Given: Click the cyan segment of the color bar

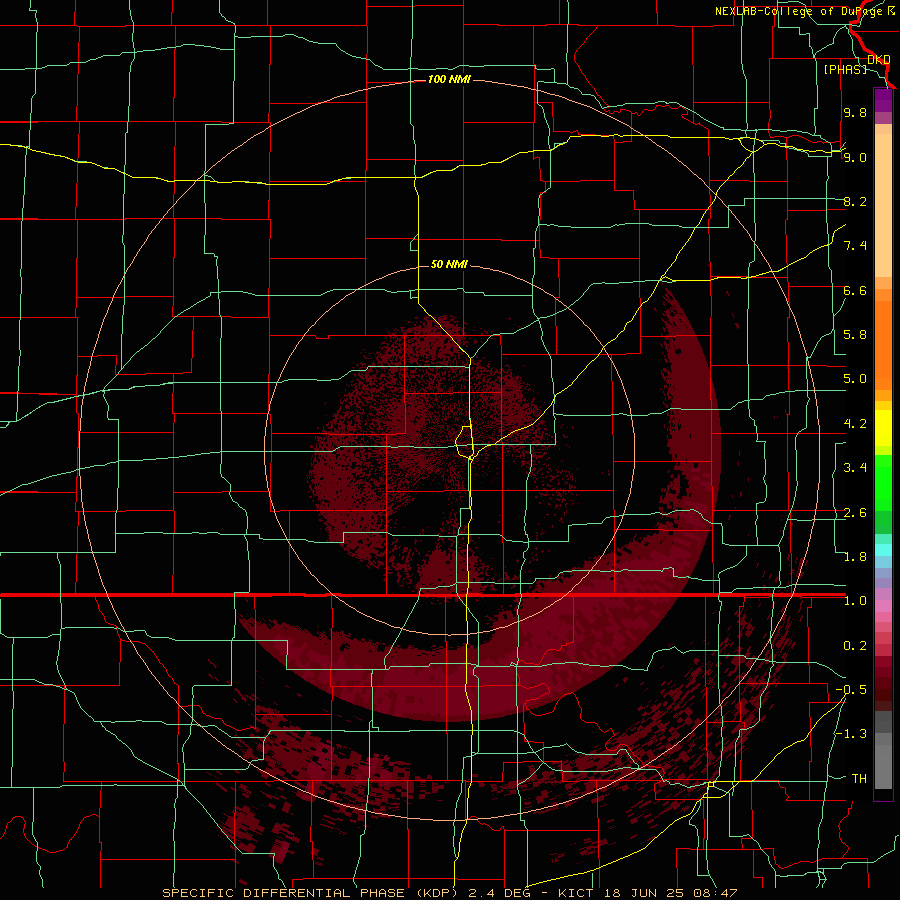Looking at the screenshot, I should click(883, 550).
